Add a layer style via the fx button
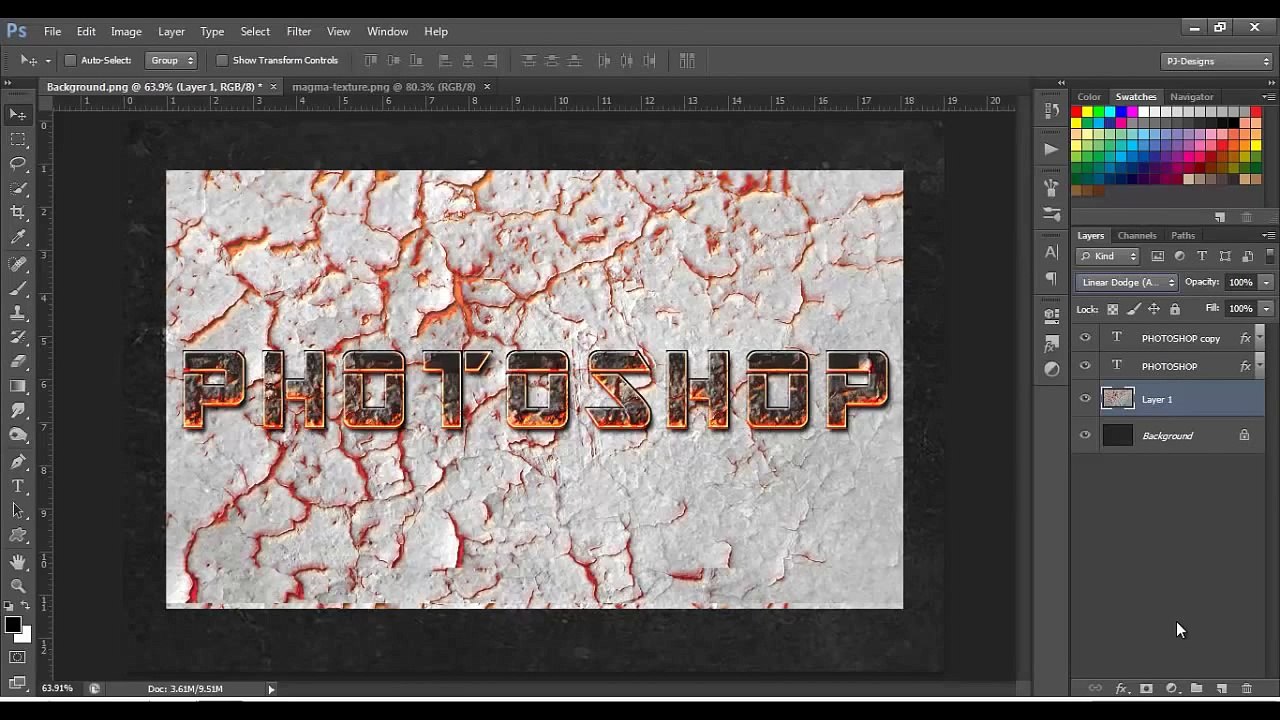The width and height of the screenshot is (1280, 720). pos(1121,689)
